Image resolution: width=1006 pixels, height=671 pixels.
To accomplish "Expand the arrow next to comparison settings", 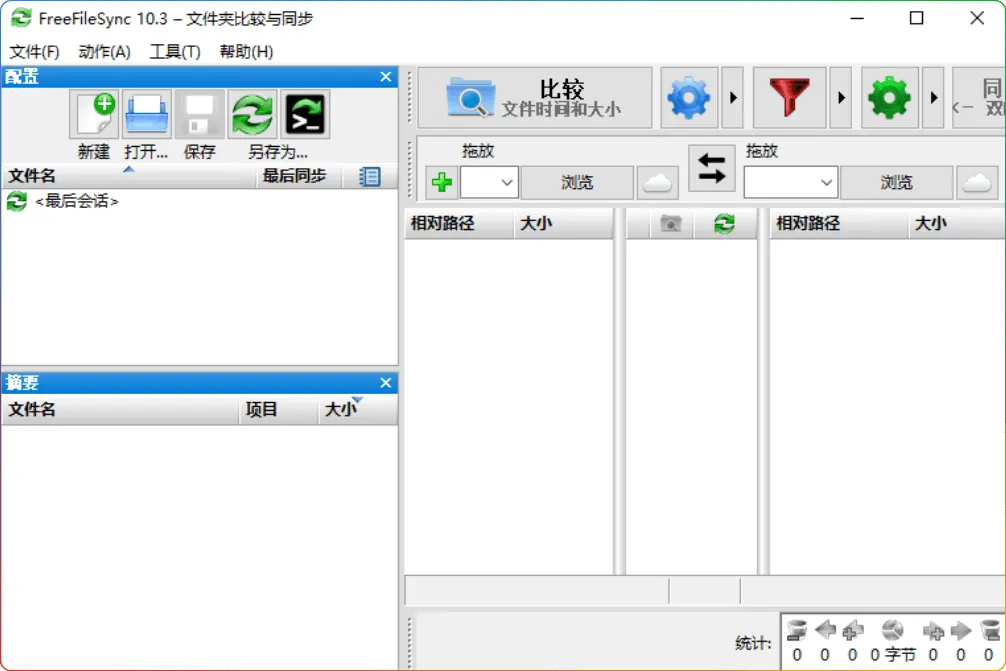I will pos(733,98).
